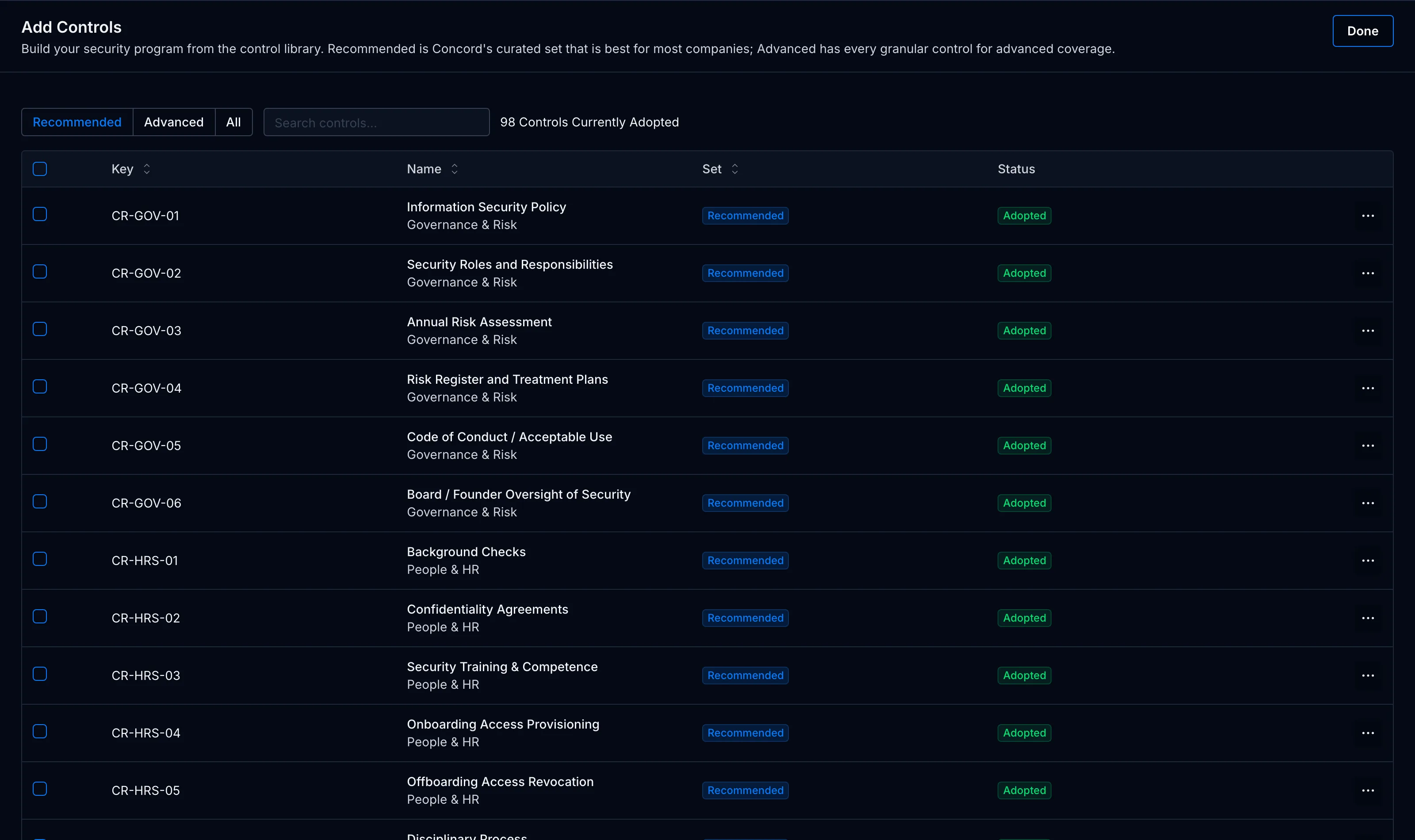Open row actions for Code of Conduct control
Viewport: 1415px width, 840px height.
[x=1367, y=446]
